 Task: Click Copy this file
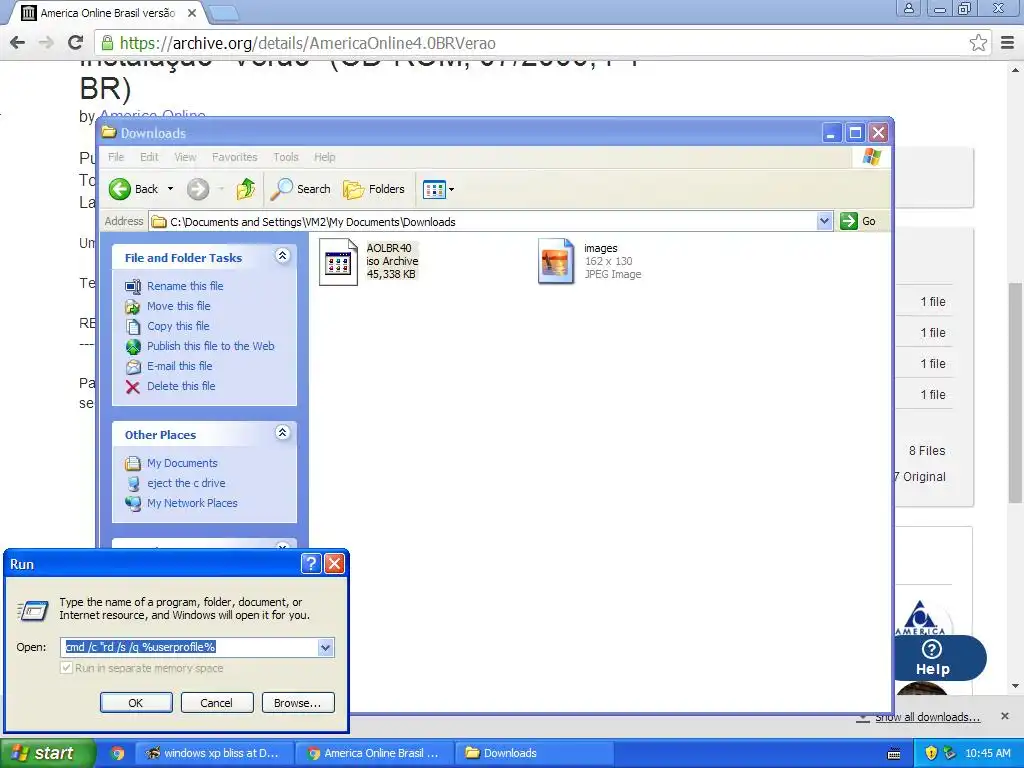(x=178, y=326)
